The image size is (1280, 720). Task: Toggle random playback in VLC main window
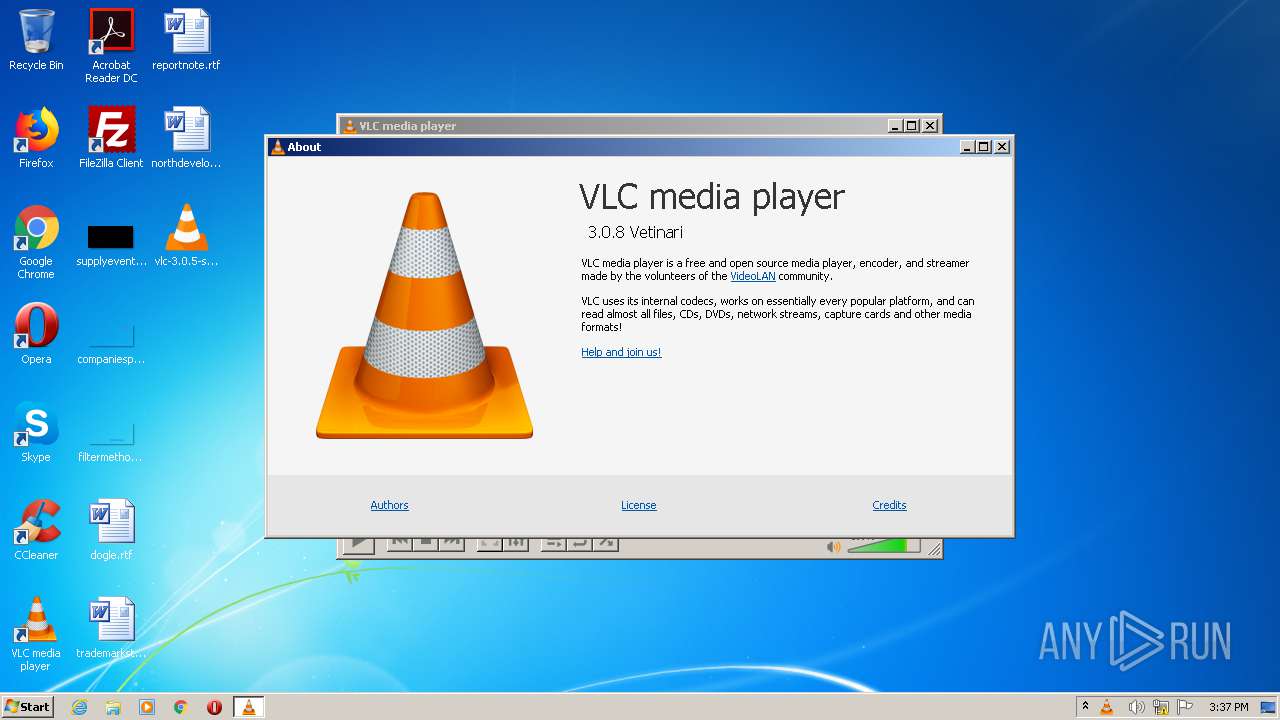605,543
